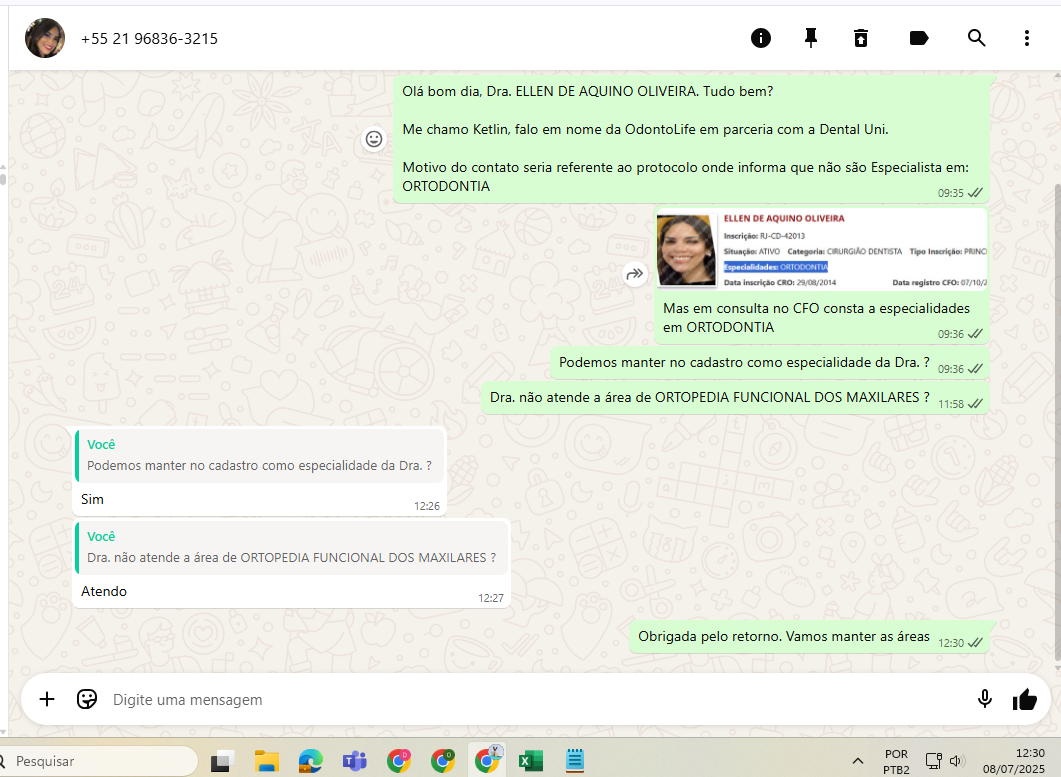Open the attachment plus button
This screenshot has width=1061, height=777.
click(47, 699)
